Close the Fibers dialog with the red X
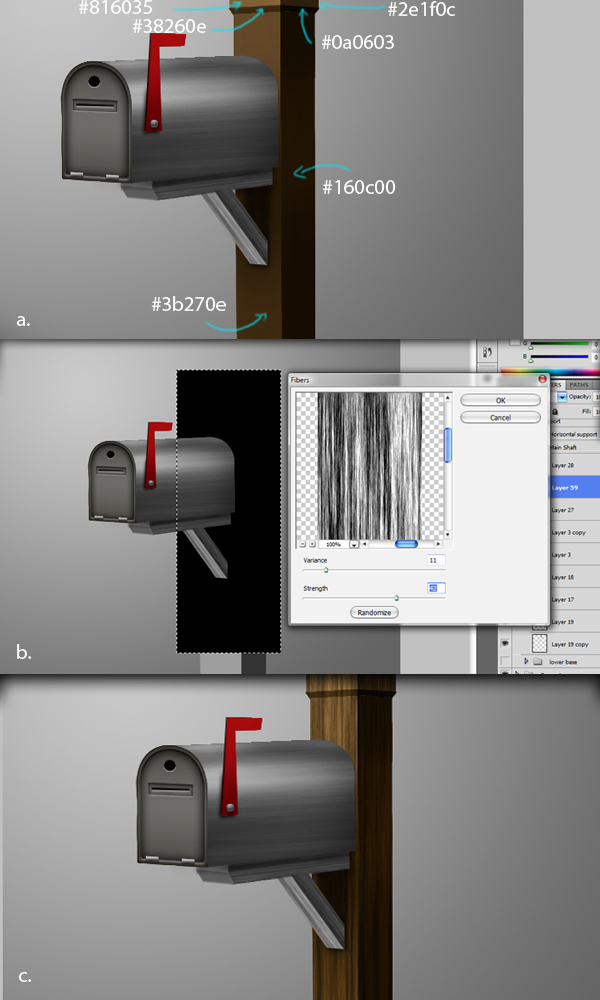 (x=543, y=379)
